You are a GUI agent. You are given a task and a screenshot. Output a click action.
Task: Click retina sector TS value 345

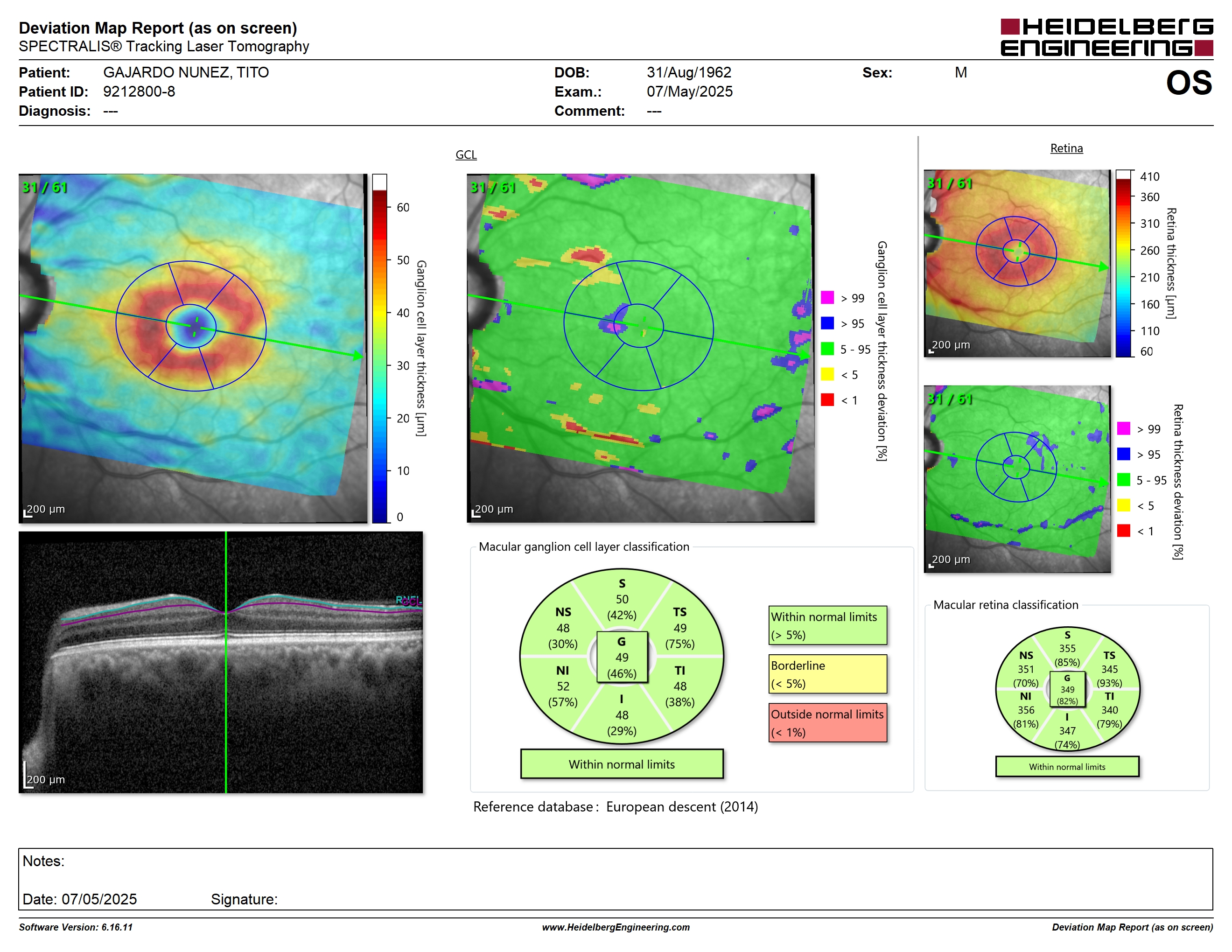click(1109, 669)
